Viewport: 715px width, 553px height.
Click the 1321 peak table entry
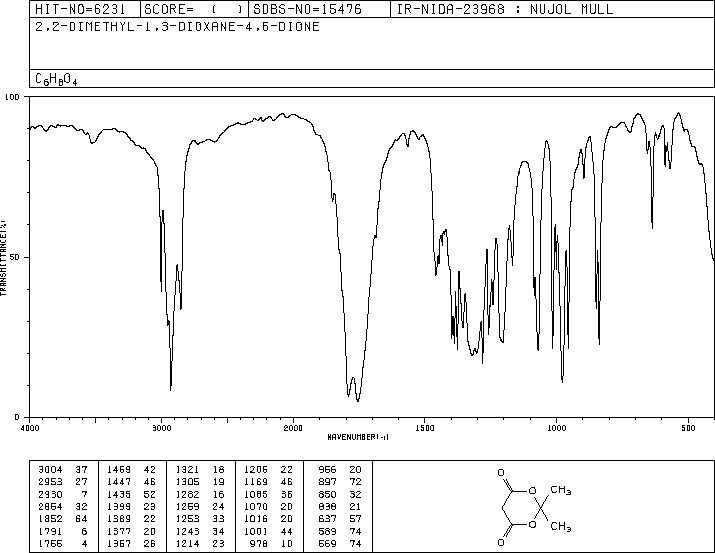coord(200,469)
